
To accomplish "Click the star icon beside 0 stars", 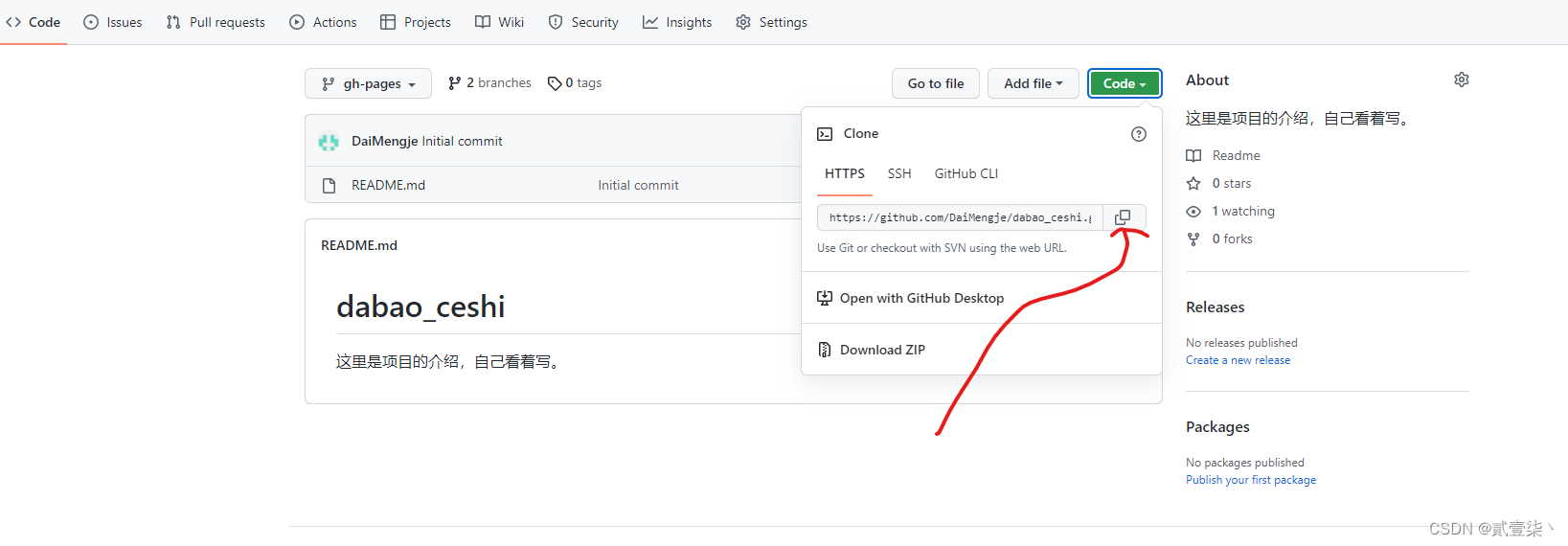I will (x=1193, y=183).
